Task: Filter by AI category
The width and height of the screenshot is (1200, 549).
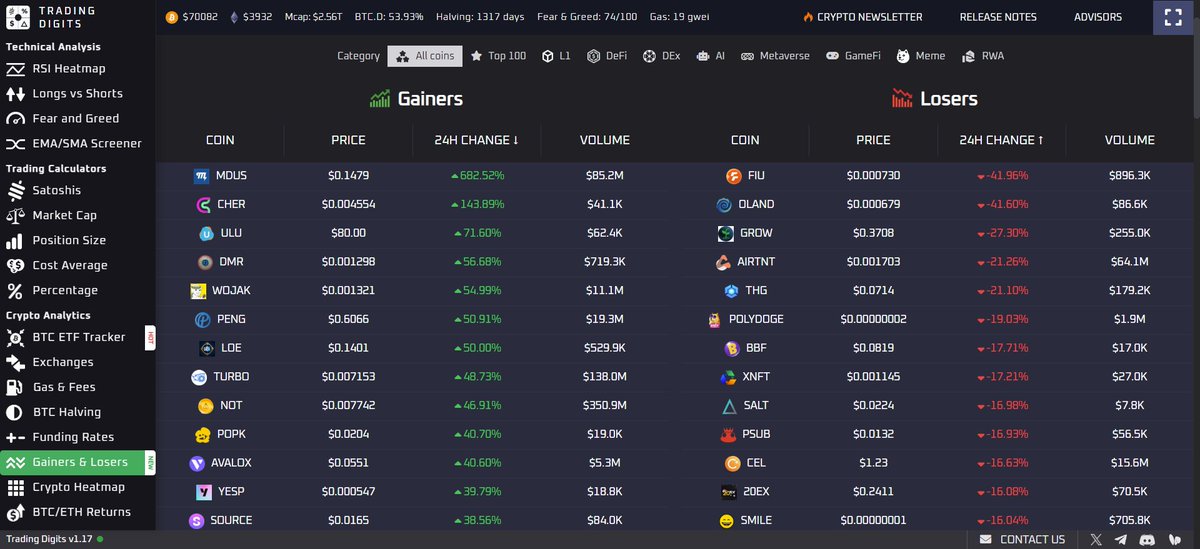Action: pos(710,56)
